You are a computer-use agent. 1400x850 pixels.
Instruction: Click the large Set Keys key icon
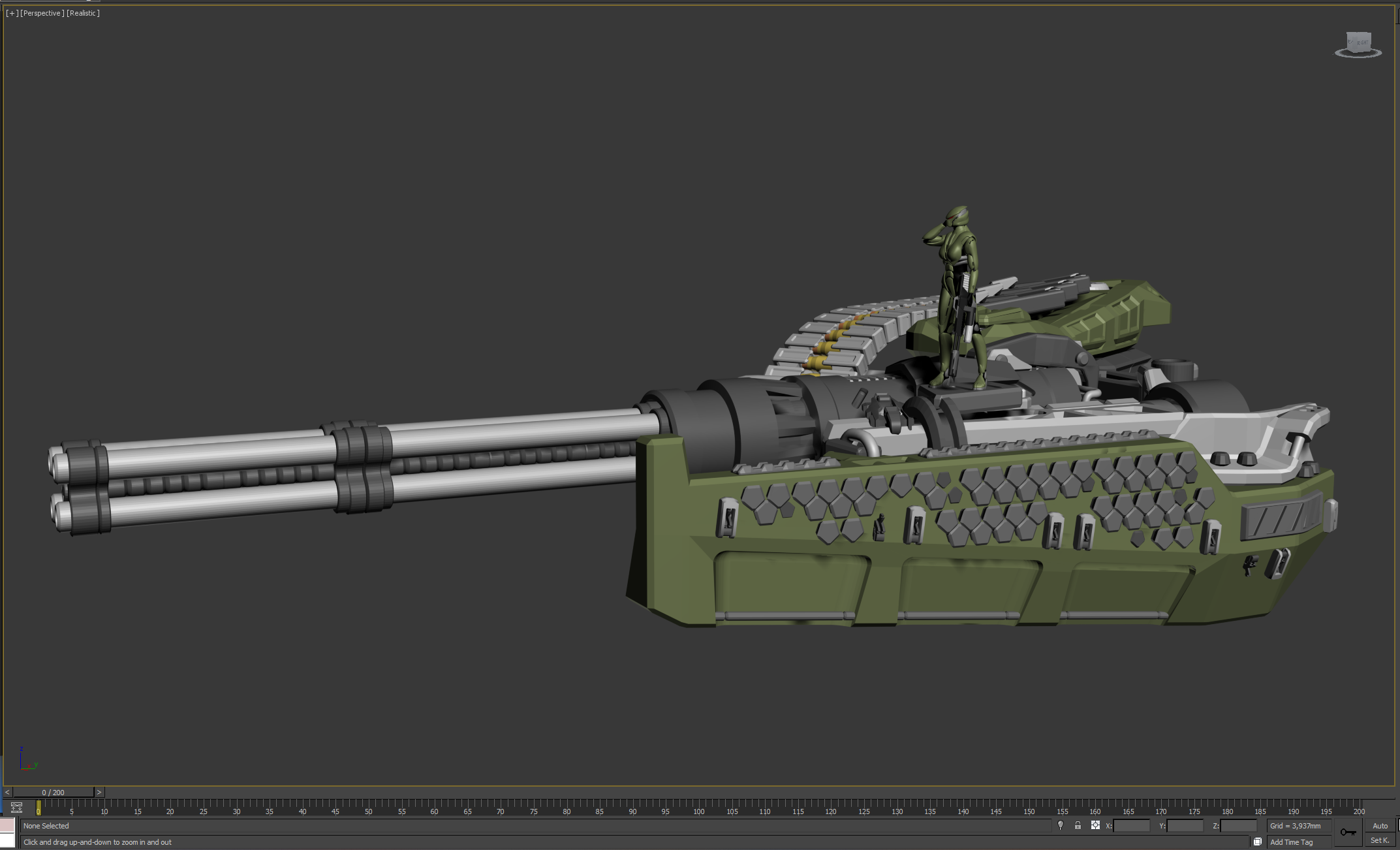coord(1348,832)
